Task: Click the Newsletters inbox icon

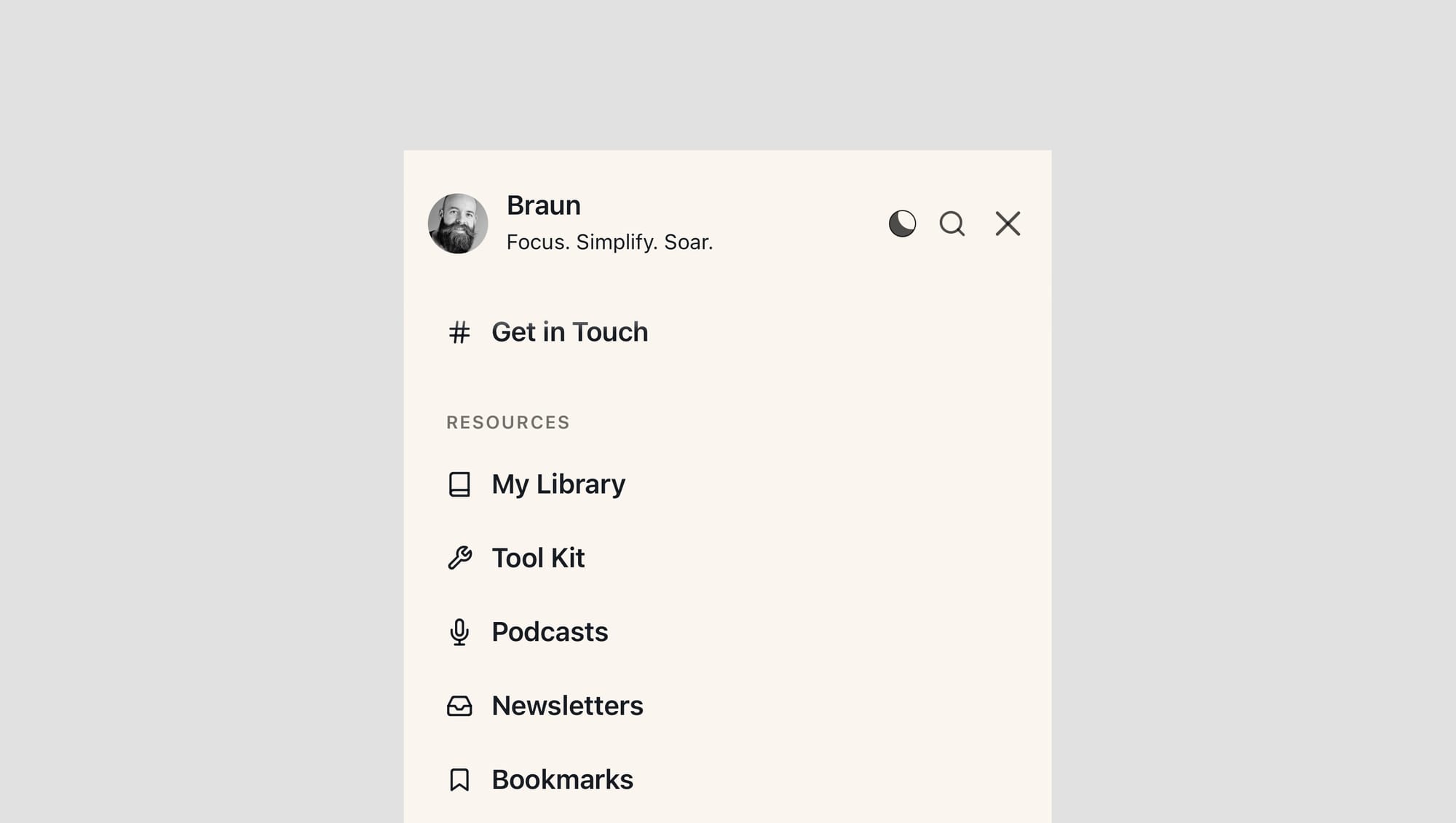Action: click(460, 706)
